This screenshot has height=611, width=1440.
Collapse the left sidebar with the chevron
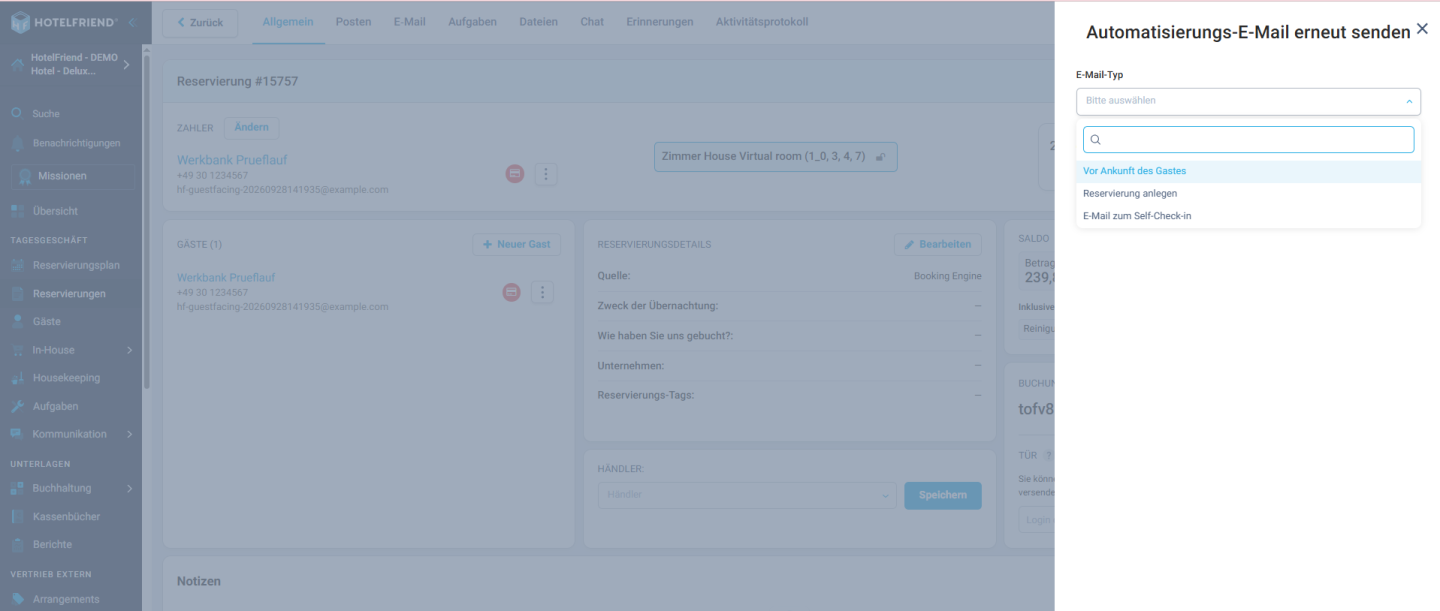pyautogui.click(x=132, y=22)
